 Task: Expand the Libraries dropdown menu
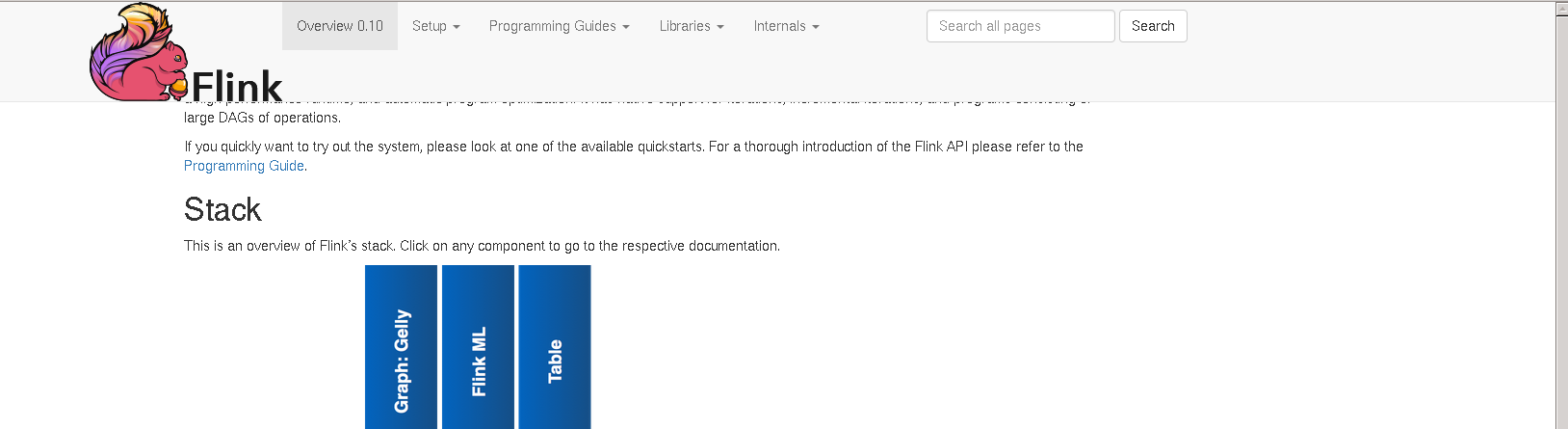pyautogui.click(x=691, y=26)
